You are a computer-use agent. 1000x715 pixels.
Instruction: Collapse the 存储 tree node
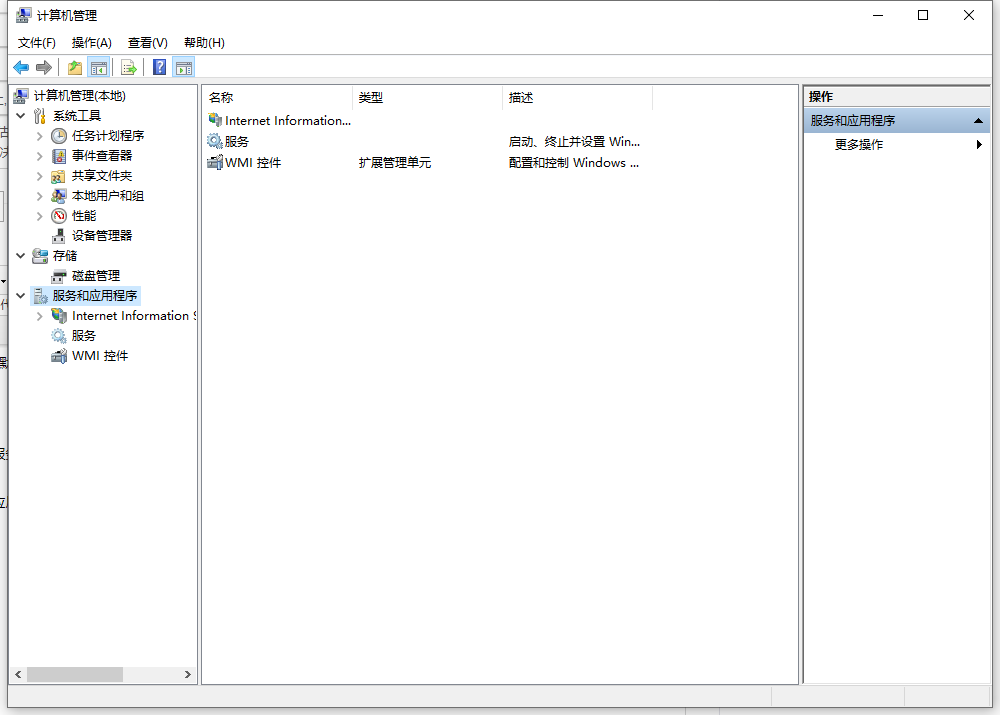(21, 255)
